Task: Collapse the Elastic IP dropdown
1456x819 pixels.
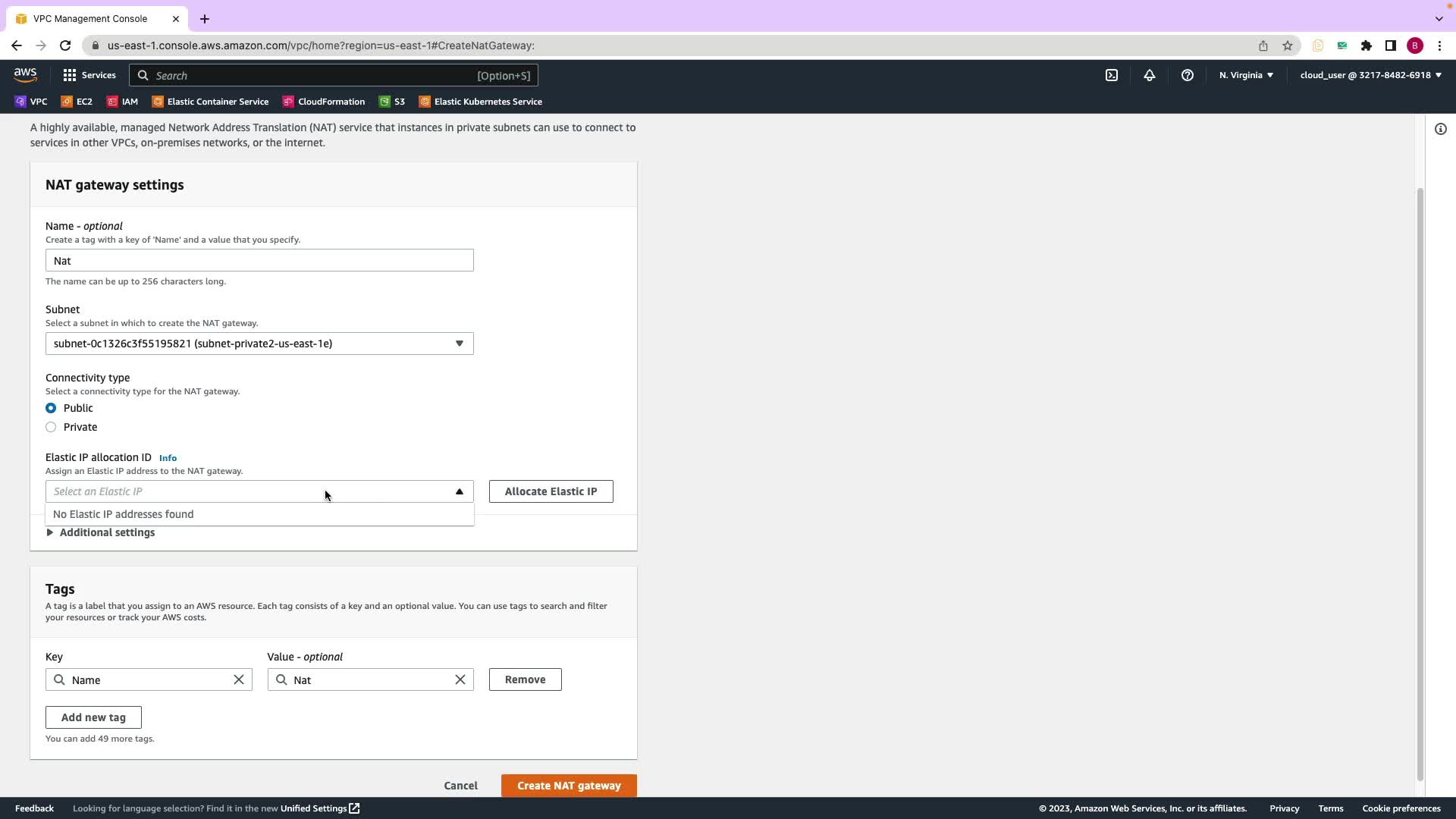Action: (459, 491)
